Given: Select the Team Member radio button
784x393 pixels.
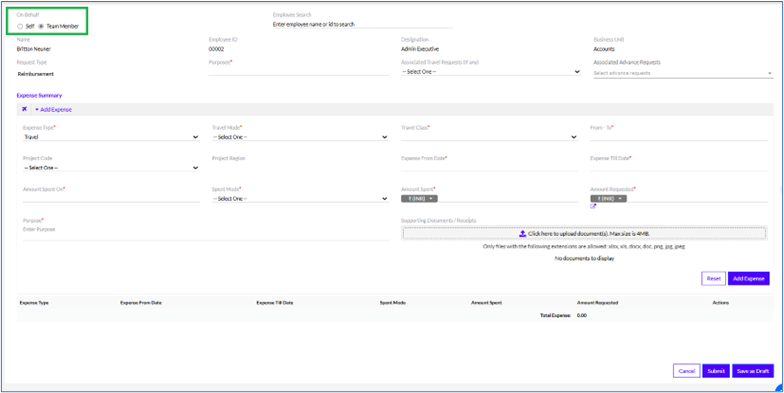Looking at the screenshot, I should (x=41, y=26).
